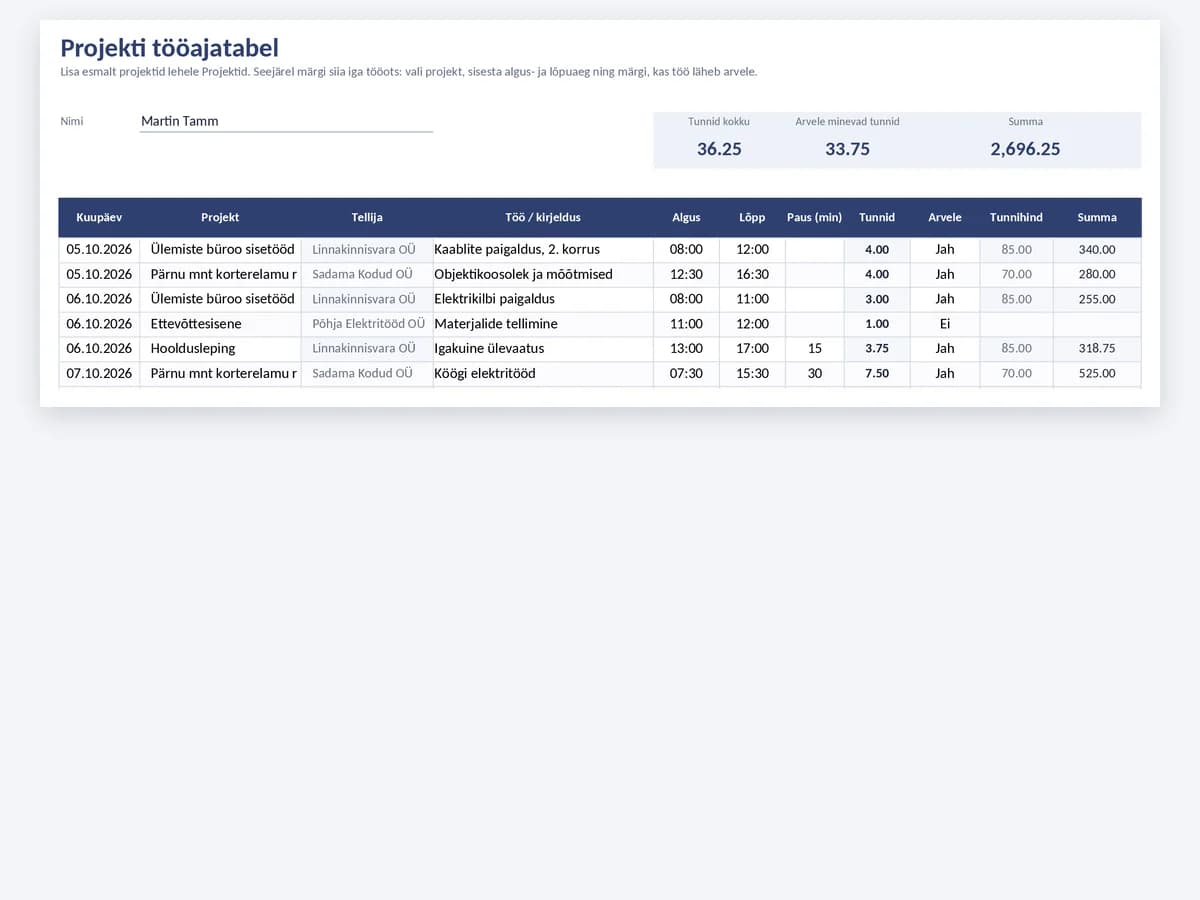This screenshot has height=900, width=1200.
Task: Click the Lõpp column header
Action: click(x=752, y=217)
